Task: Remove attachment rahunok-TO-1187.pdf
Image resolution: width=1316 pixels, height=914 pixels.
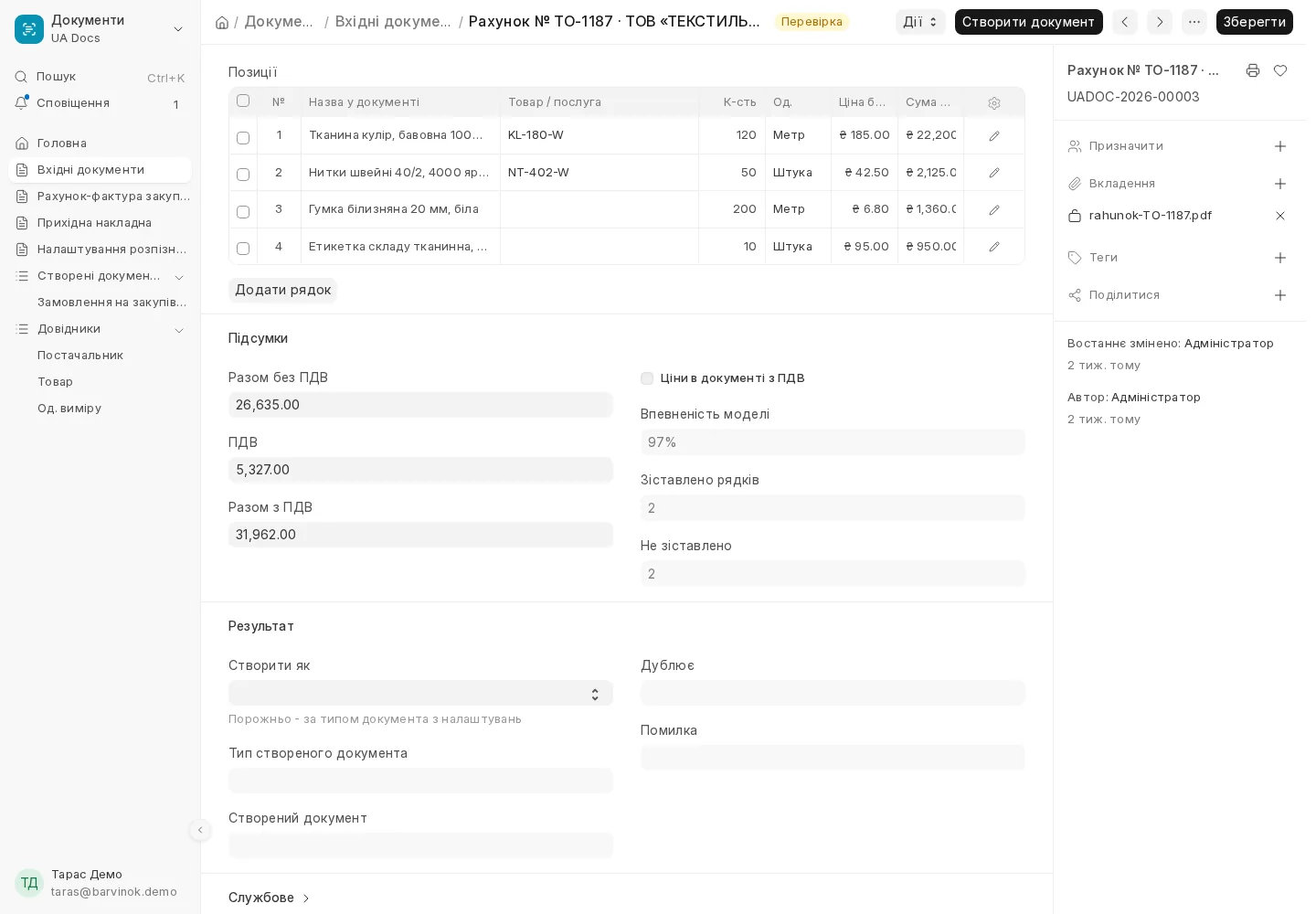Action: pyautogui.click(x=1280, y=216)
